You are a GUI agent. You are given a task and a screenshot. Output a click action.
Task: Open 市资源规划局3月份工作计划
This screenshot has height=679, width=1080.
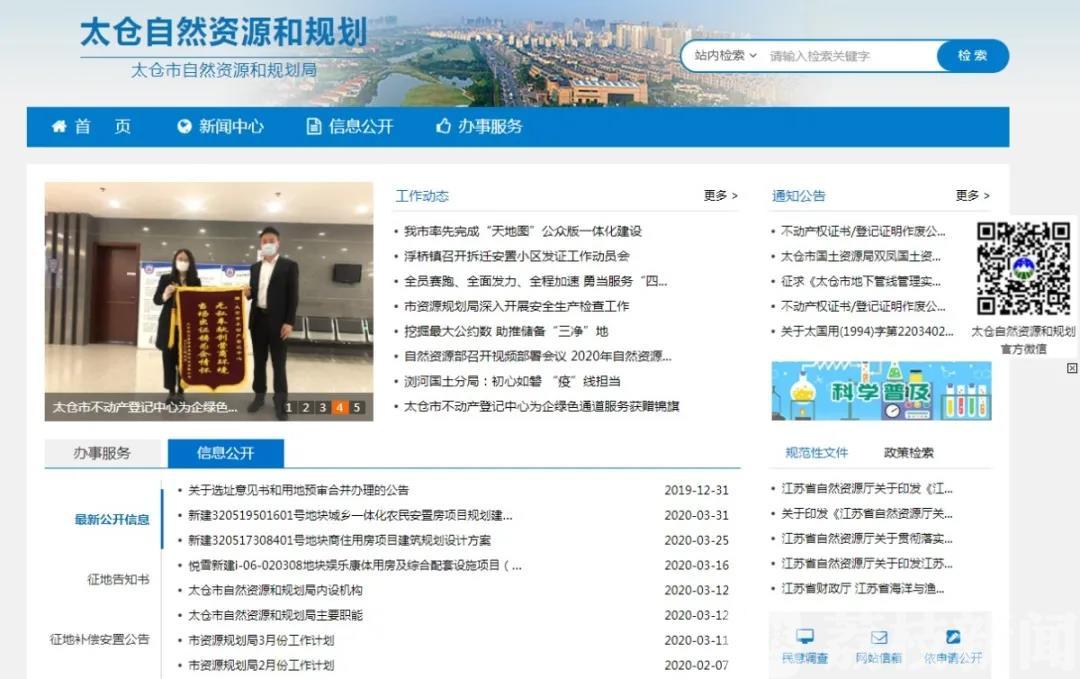coord(261,640)
